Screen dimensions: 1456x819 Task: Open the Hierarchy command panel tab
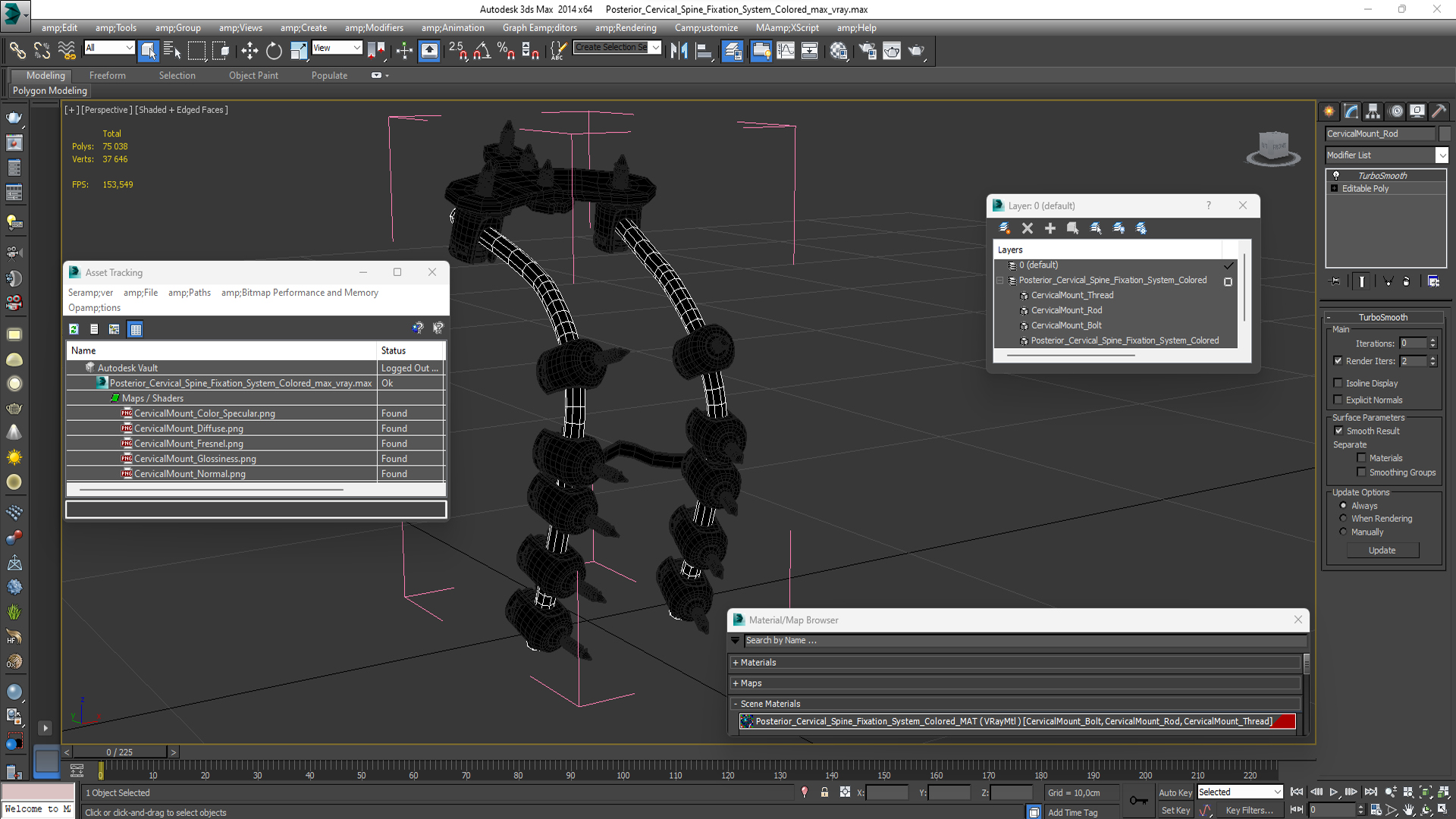(1373, 111)
